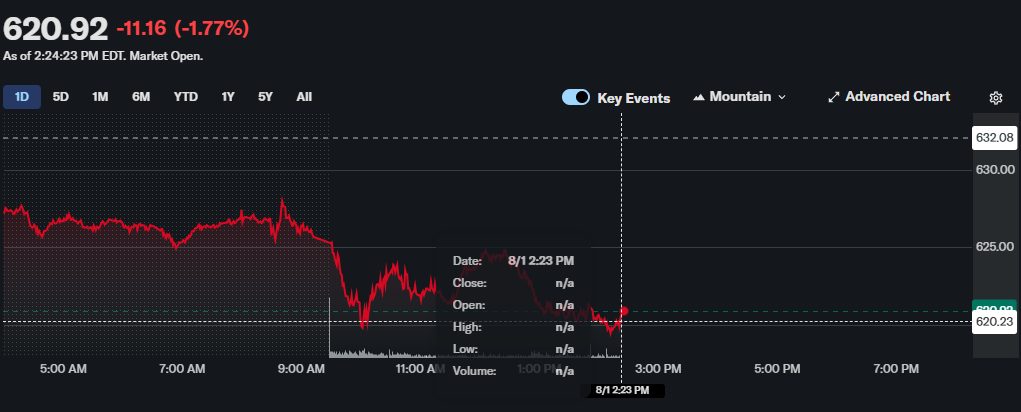Switch to the 6M range
The height and width of the screenshot is (412, 1021).
point(141,97)
